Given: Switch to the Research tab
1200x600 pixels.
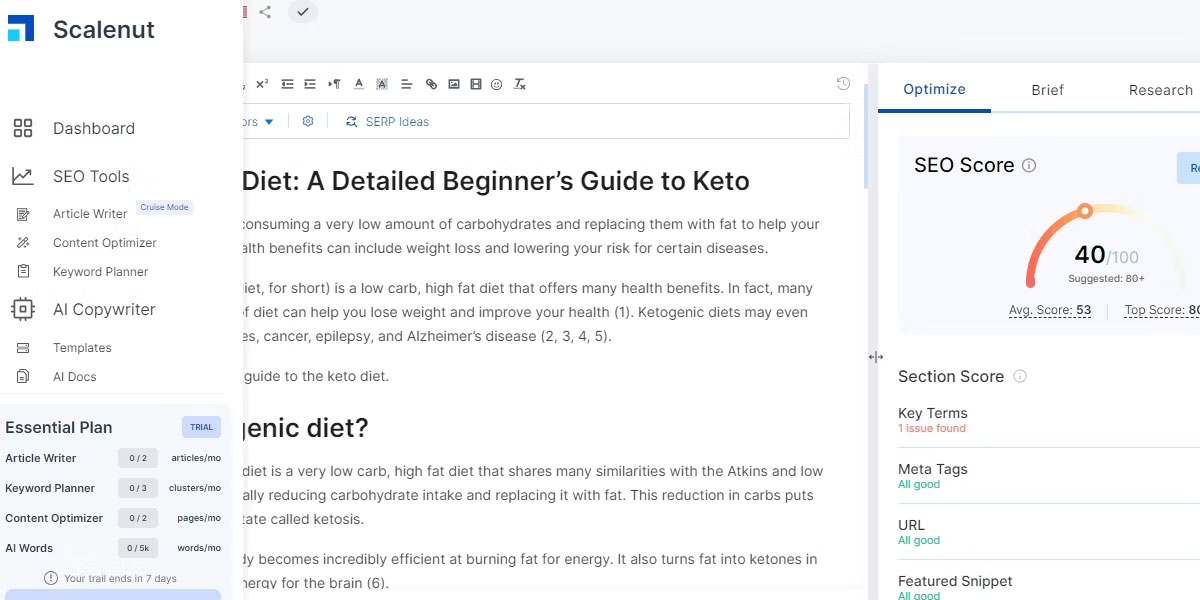Looking at the screenshot, I should pyautogui.click(x=1160, y=90).
